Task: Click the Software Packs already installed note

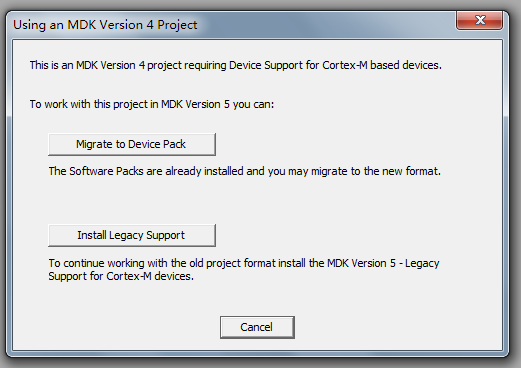Action: (245, 171)
